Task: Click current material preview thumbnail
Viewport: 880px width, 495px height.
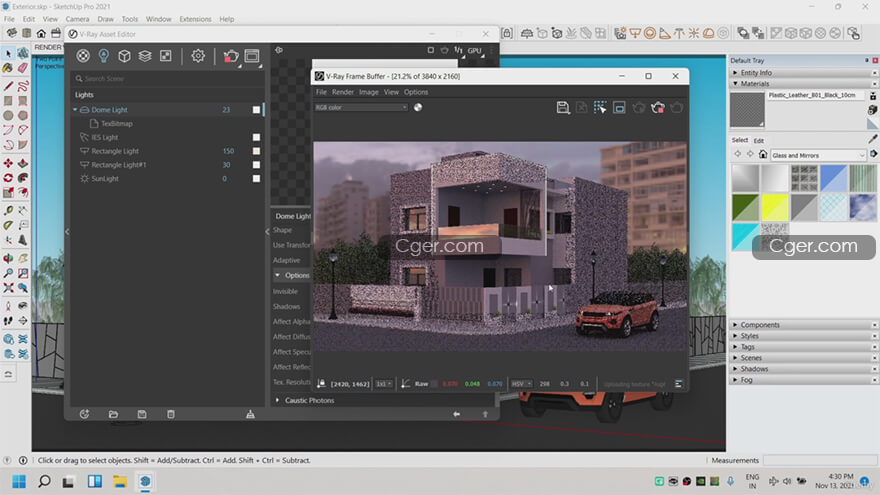Action: [747, 109]
